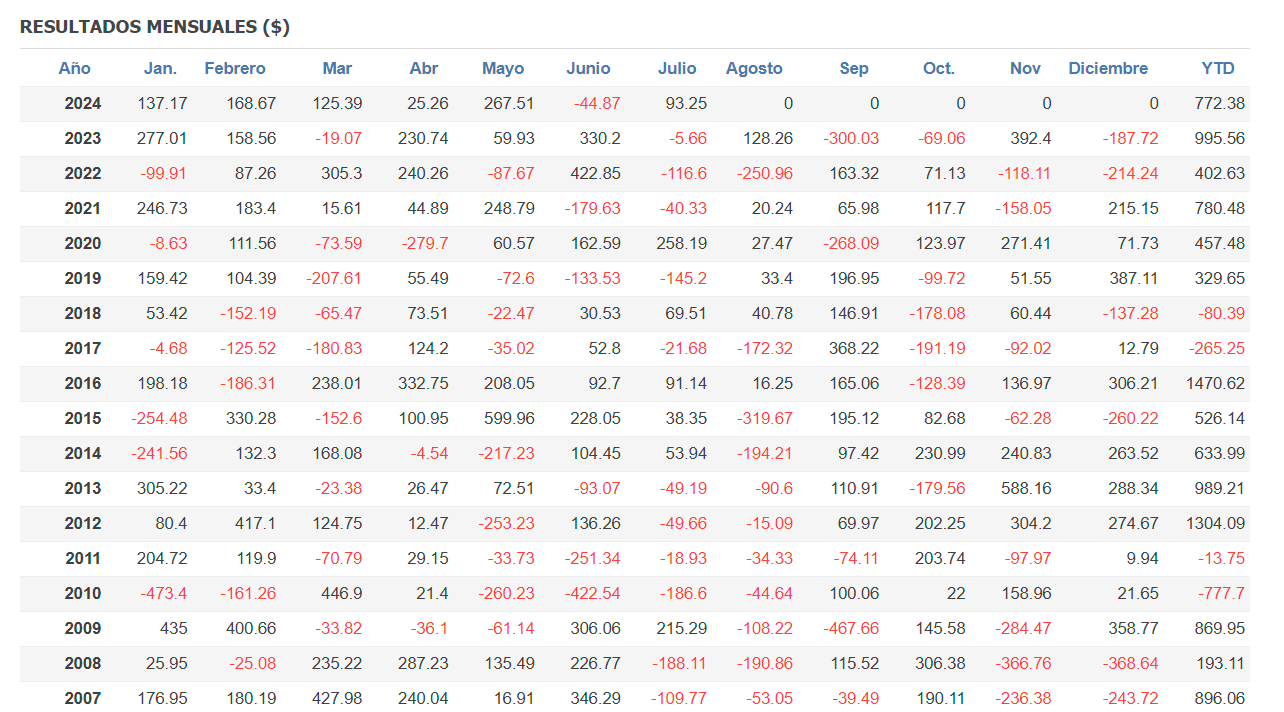Select the January 2010 loss -473.4
Screen dimensions: 1284x712
point(161,593)
